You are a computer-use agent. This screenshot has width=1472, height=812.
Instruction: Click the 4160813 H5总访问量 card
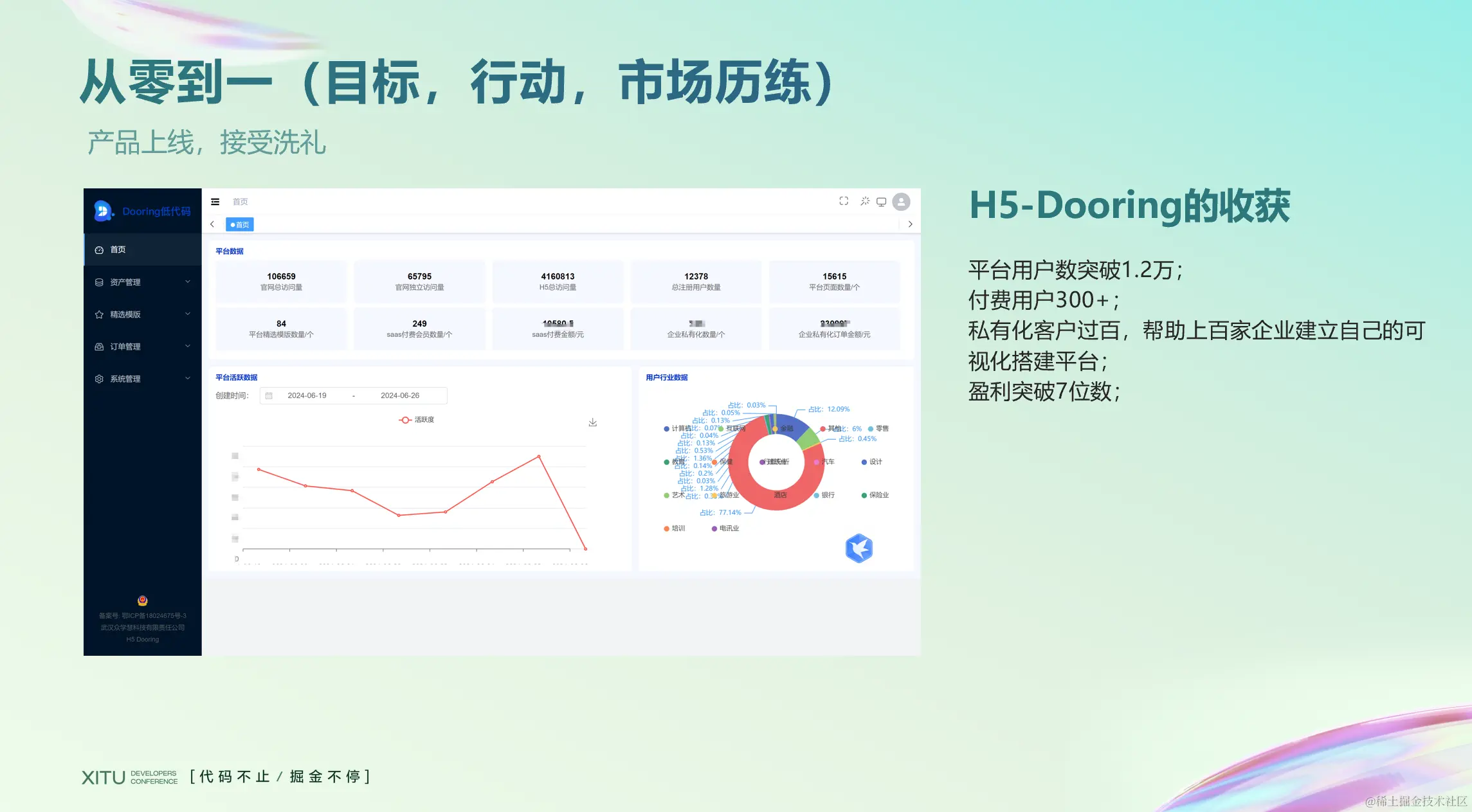click(x=558, y=282)
